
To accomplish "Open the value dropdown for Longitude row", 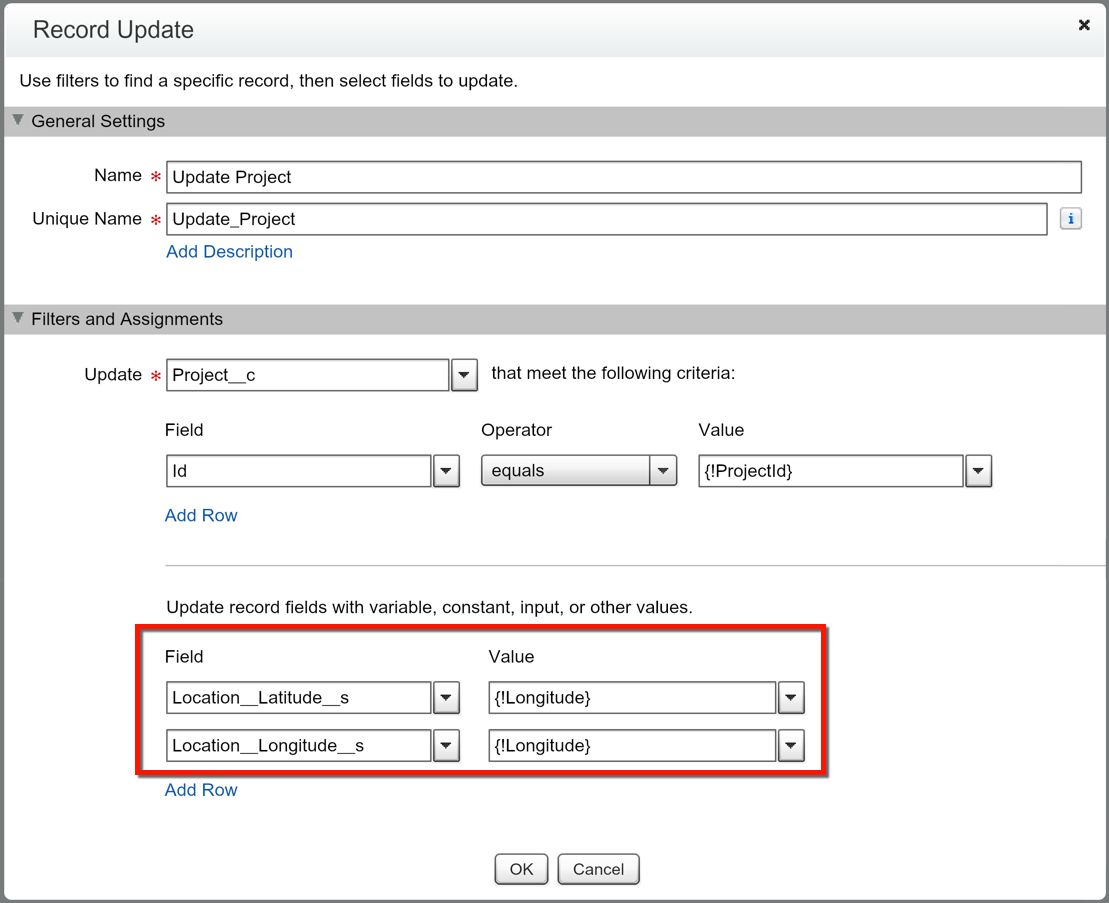I will [791, 746].
